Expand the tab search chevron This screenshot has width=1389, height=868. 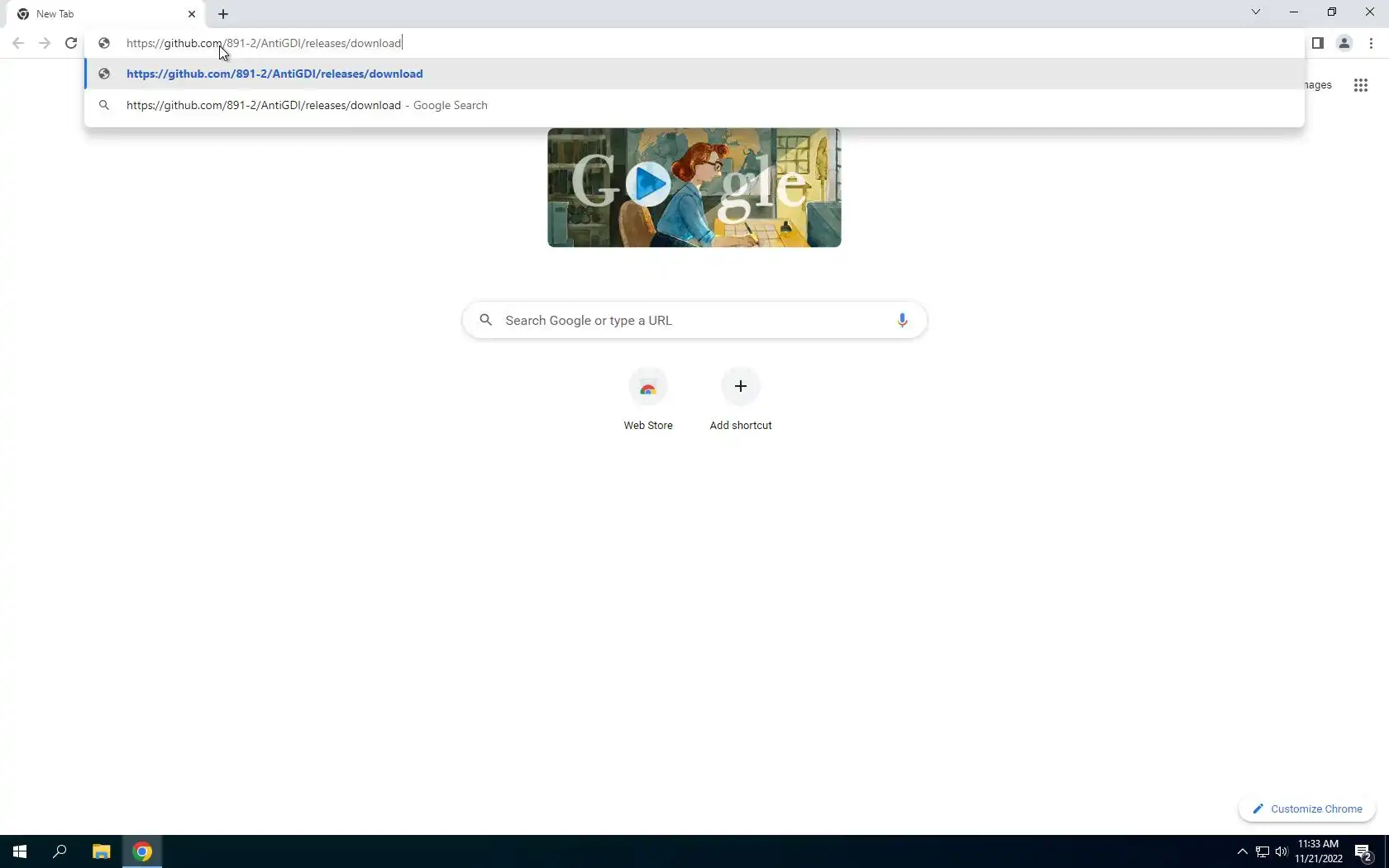coord(1256,12)
